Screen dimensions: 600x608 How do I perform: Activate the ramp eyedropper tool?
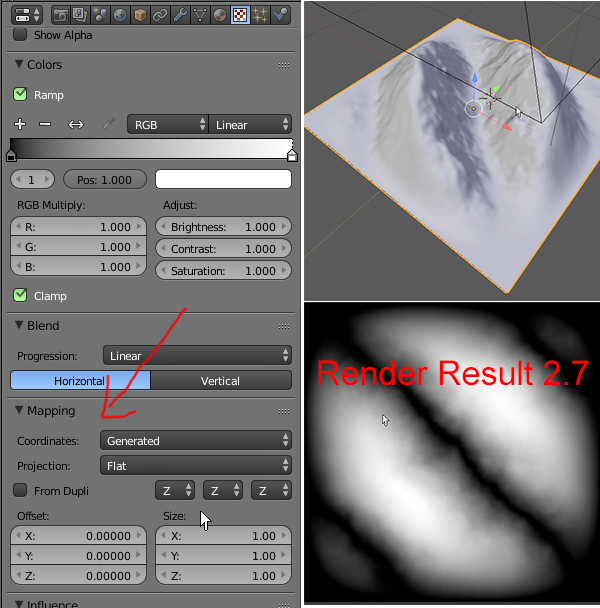108,124
